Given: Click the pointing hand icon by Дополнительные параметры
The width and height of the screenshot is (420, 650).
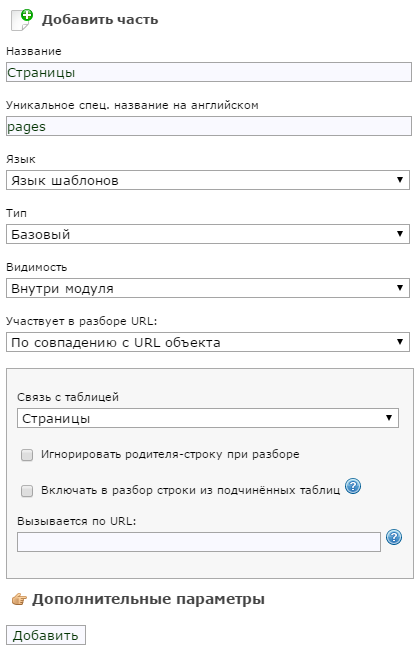Looking at the screenshot, I should [19, 599].
